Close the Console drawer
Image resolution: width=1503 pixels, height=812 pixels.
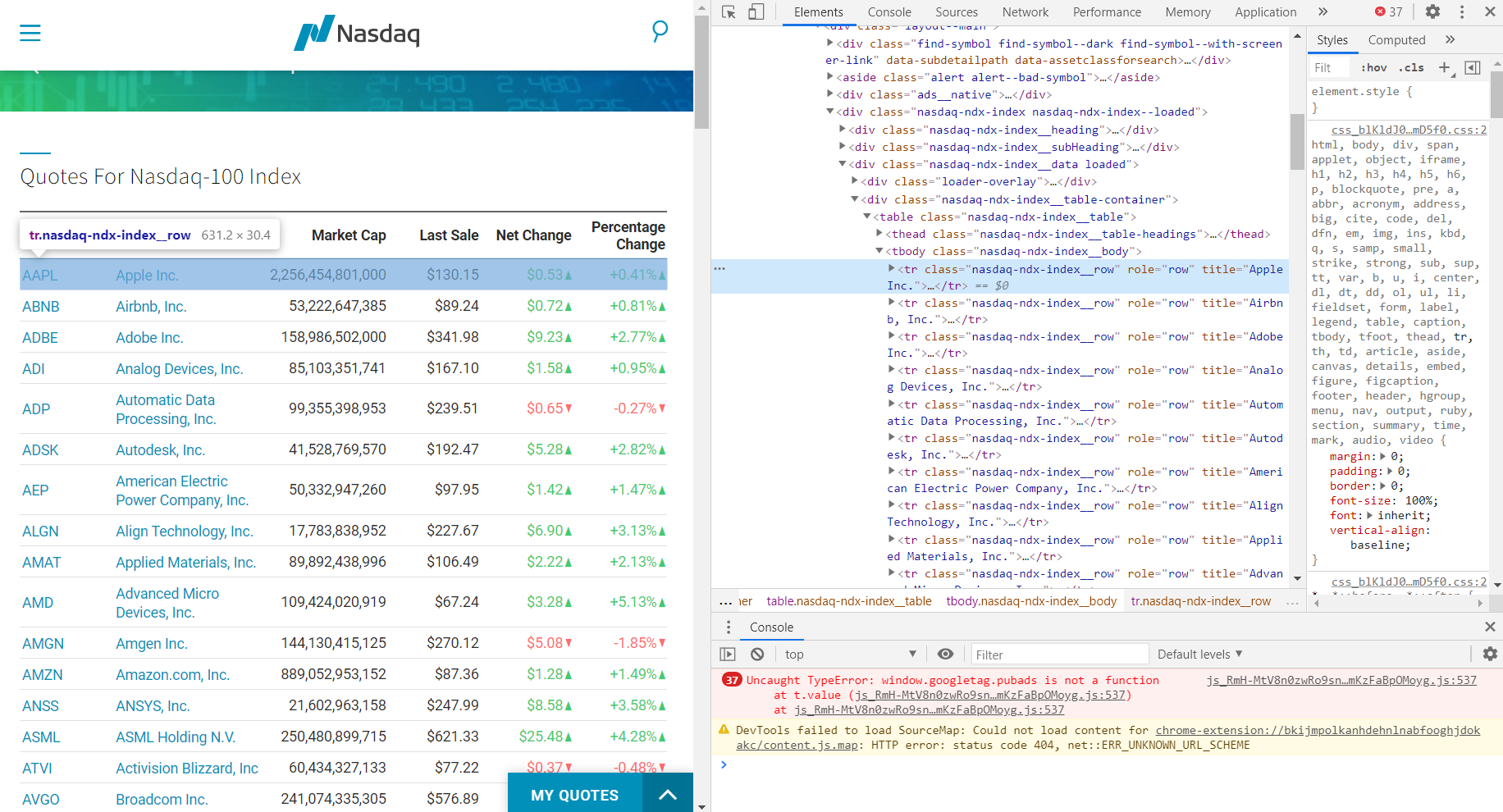(1490, 627)
